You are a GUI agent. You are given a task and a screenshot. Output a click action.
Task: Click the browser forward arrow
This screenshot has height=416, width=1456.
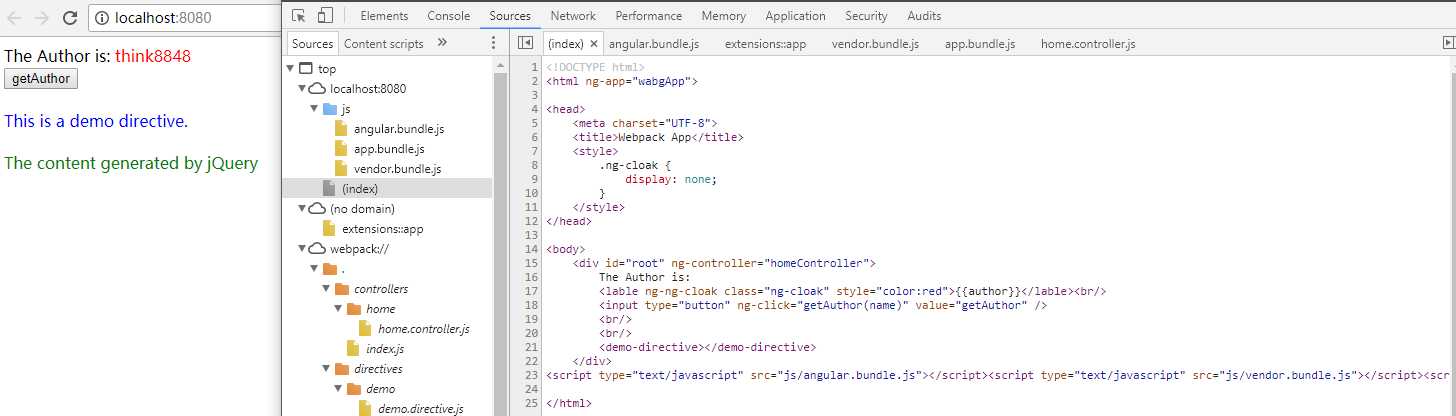coord(42,17)
